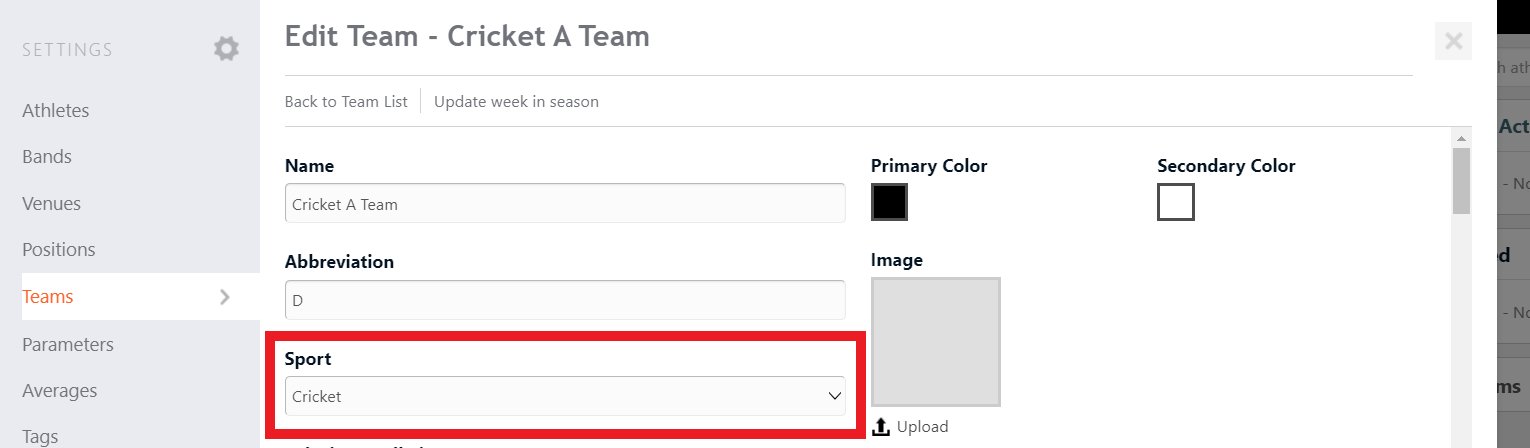Open Averages settings section
This screenshot has height=448, width=1530.
(x=60, y=390)
